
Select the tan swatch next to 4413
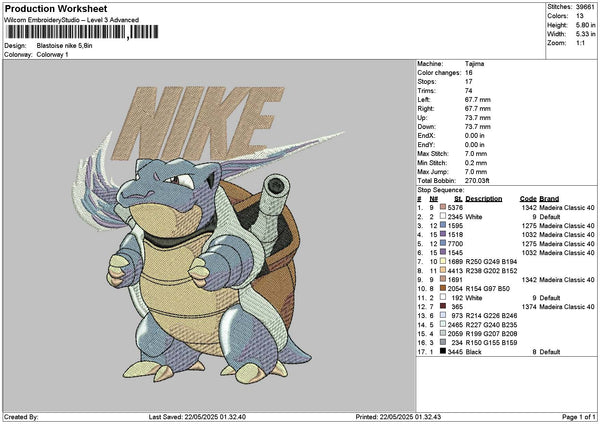coord(443,270)
